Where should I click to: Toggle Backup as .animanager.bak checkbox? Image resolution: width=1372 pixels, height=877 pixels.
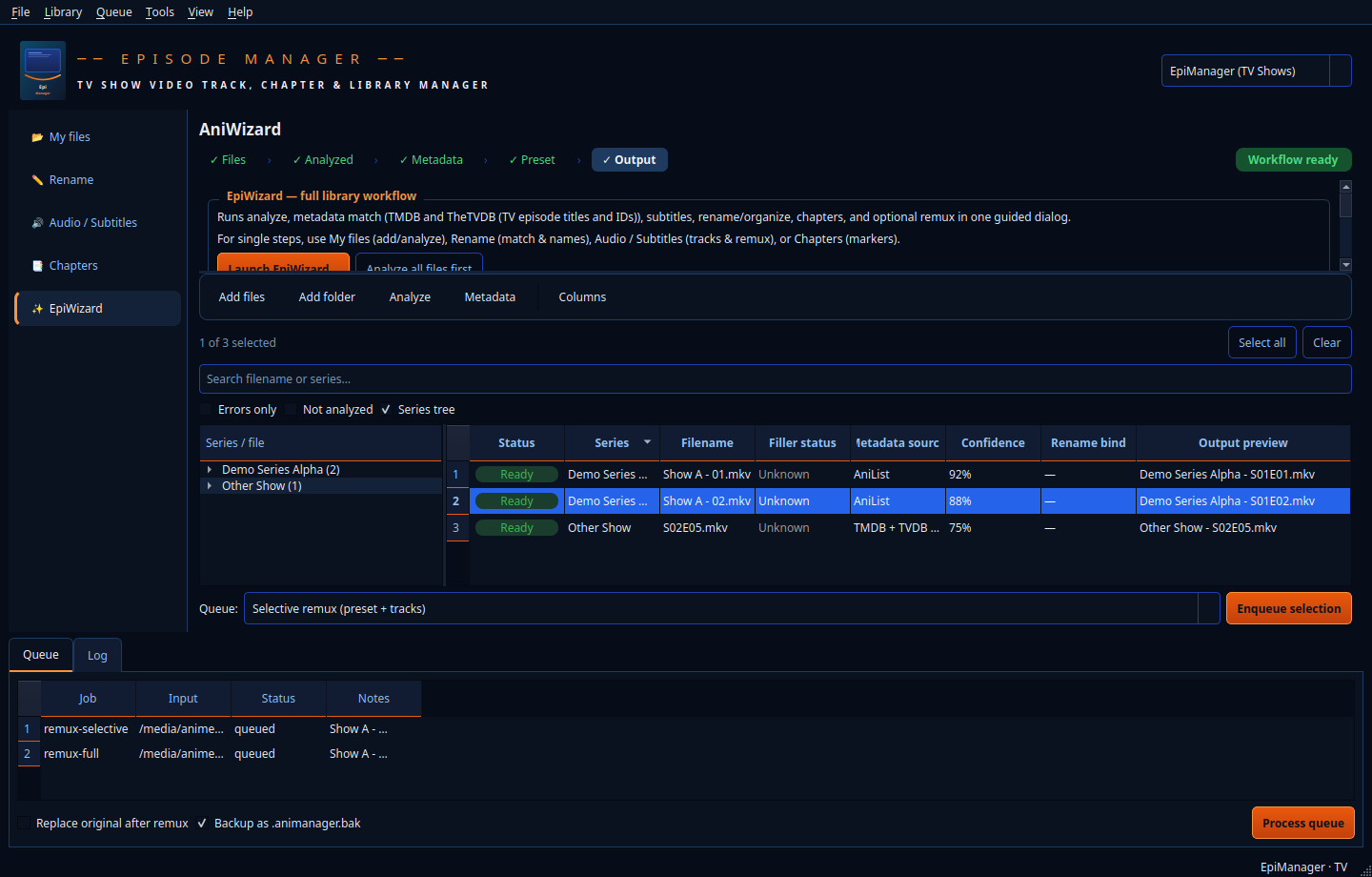[x=202, y=824]
